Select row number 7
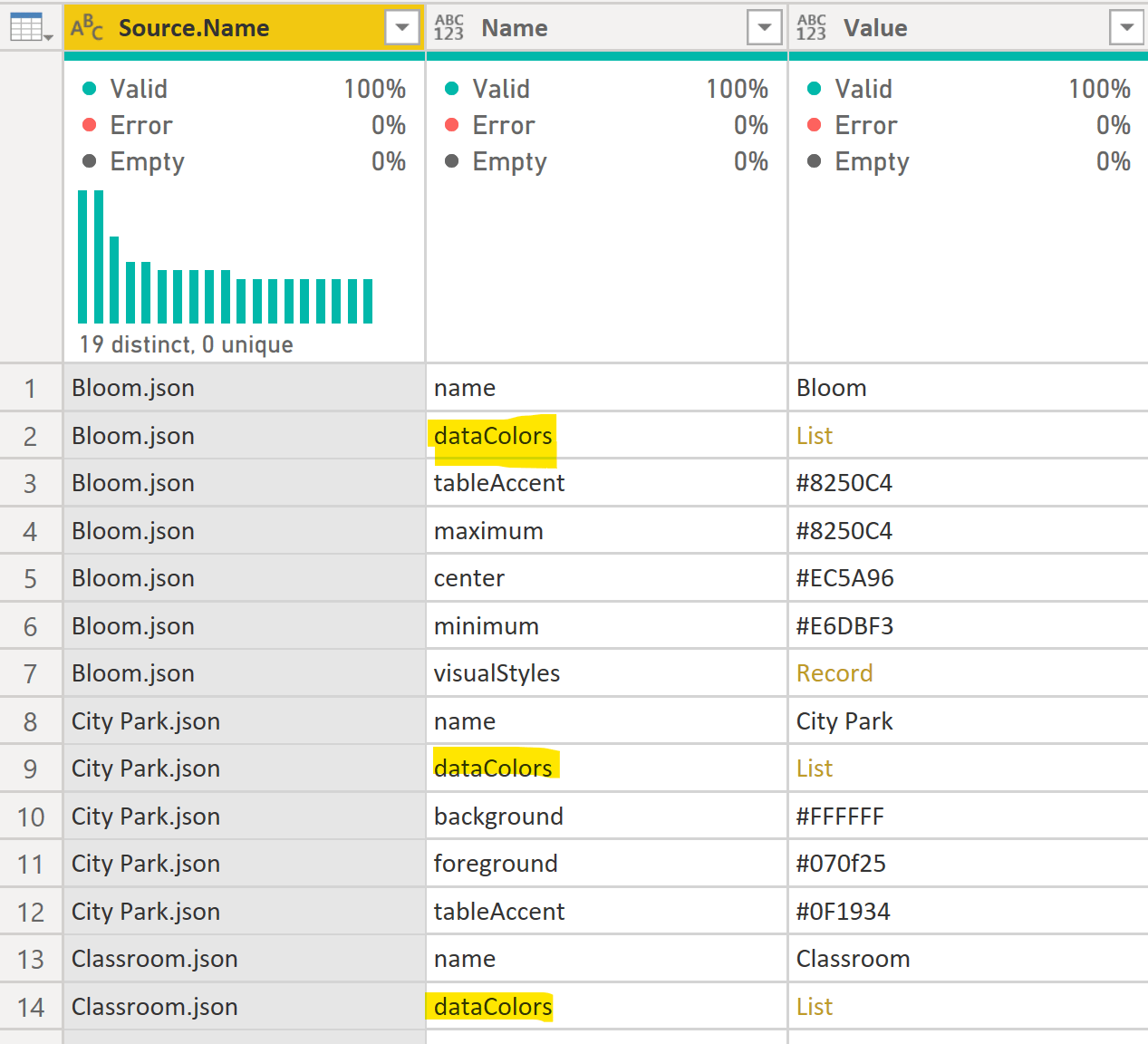 click(31, 673)
